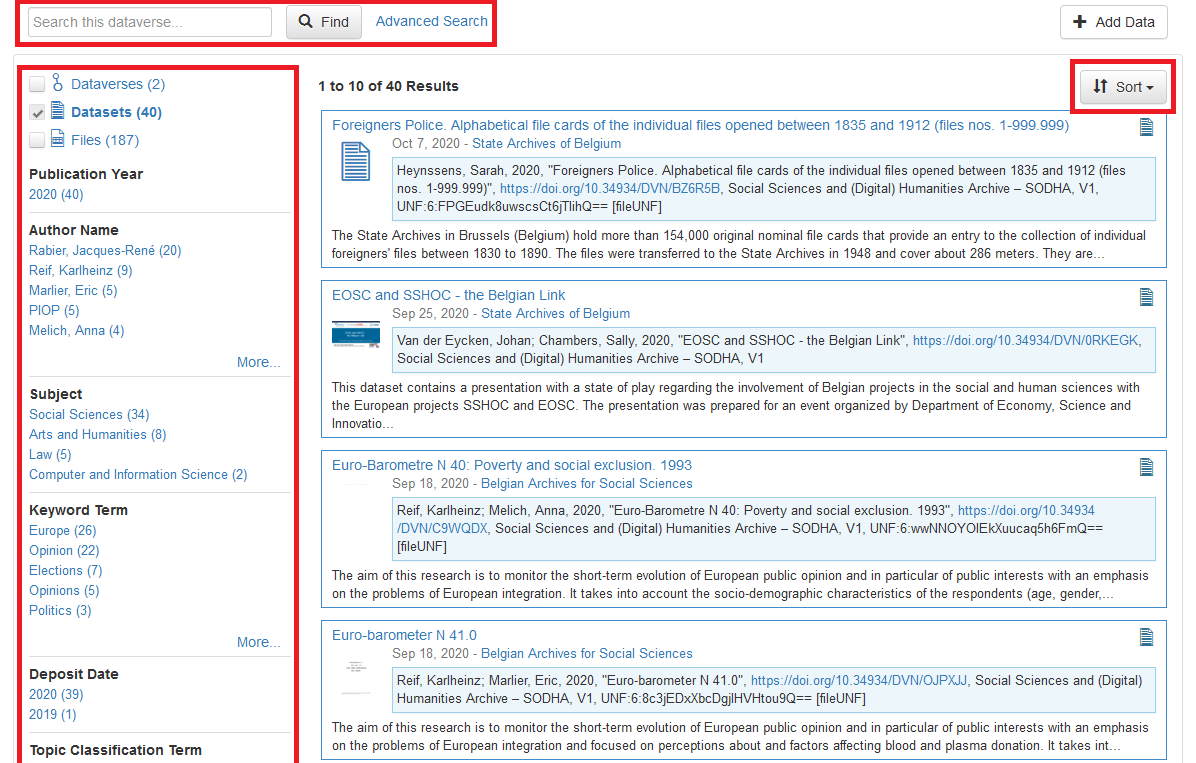Image resolution: width=1196 pixels, height=763 pixels.
Task: Uncheck the Datasets checkbox
Action: pos(37,112)
